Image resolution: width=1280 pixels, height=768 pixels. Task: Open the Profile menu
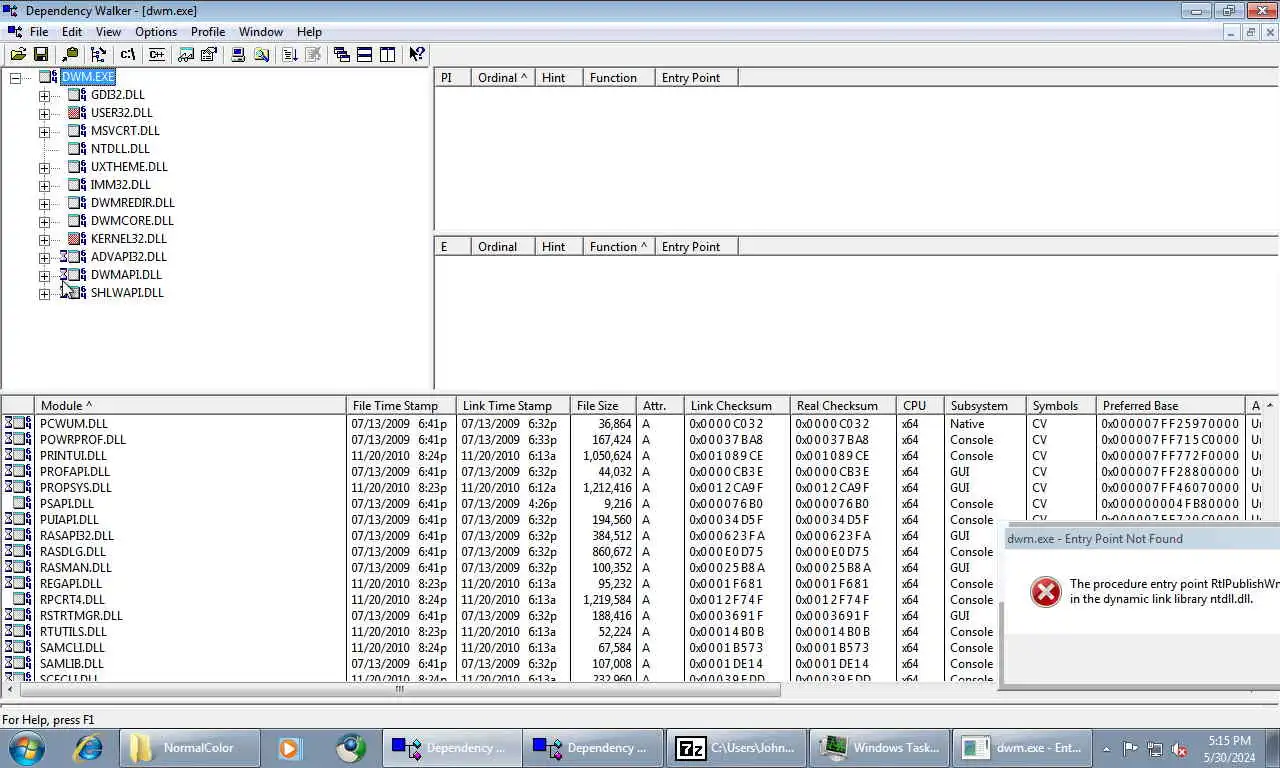[208, 32]
